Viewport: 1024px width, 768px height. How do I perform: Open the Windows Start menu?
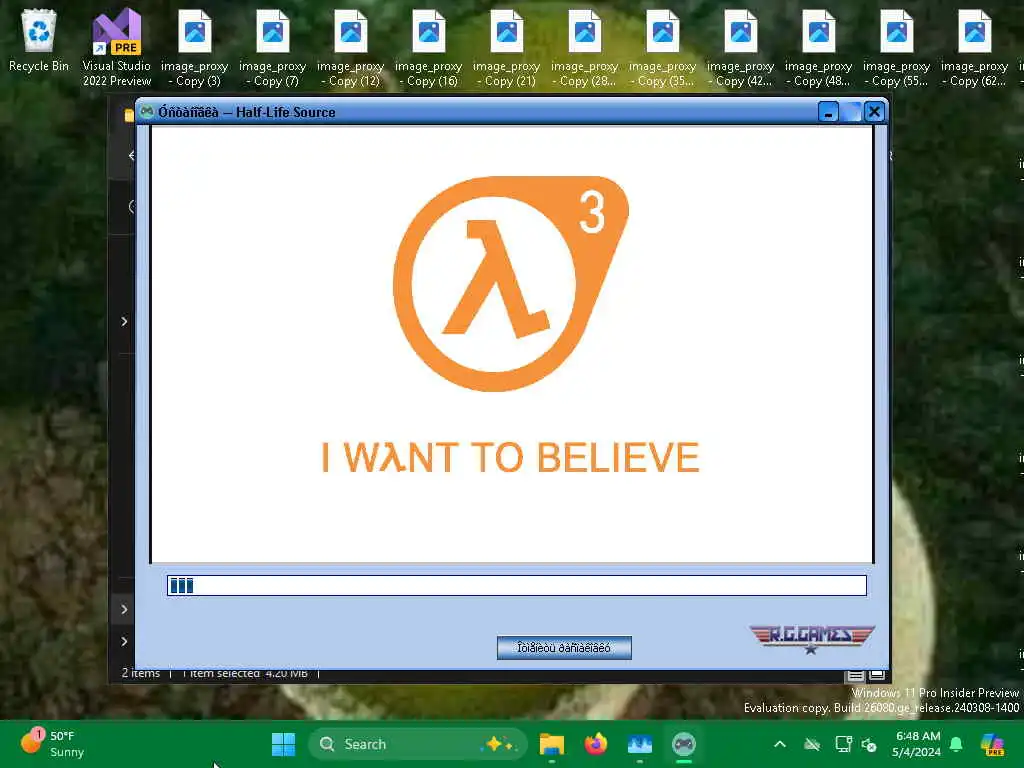click(x=283, y=744)
